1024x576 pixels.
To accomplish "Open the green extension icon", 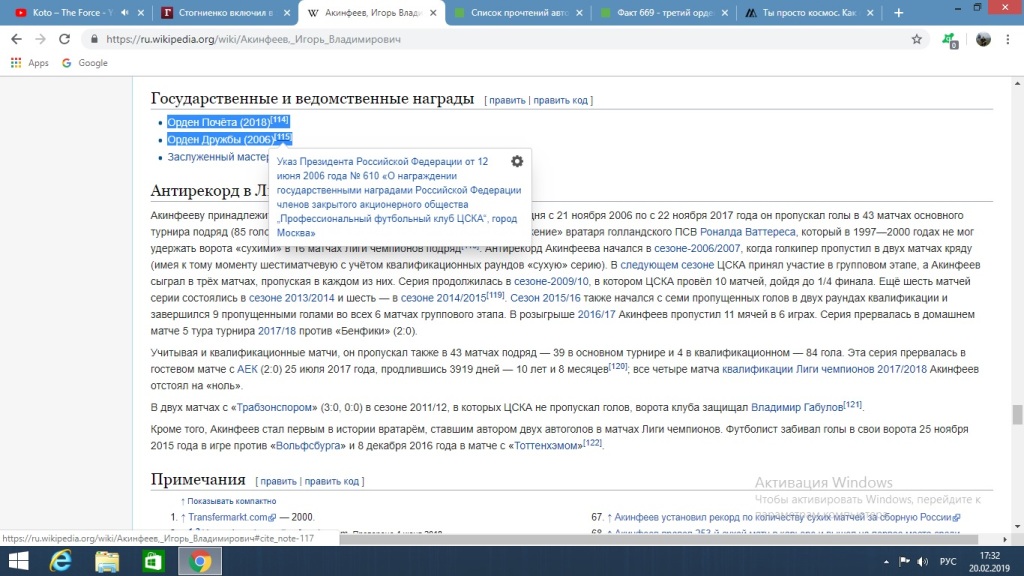I will 950,40.
